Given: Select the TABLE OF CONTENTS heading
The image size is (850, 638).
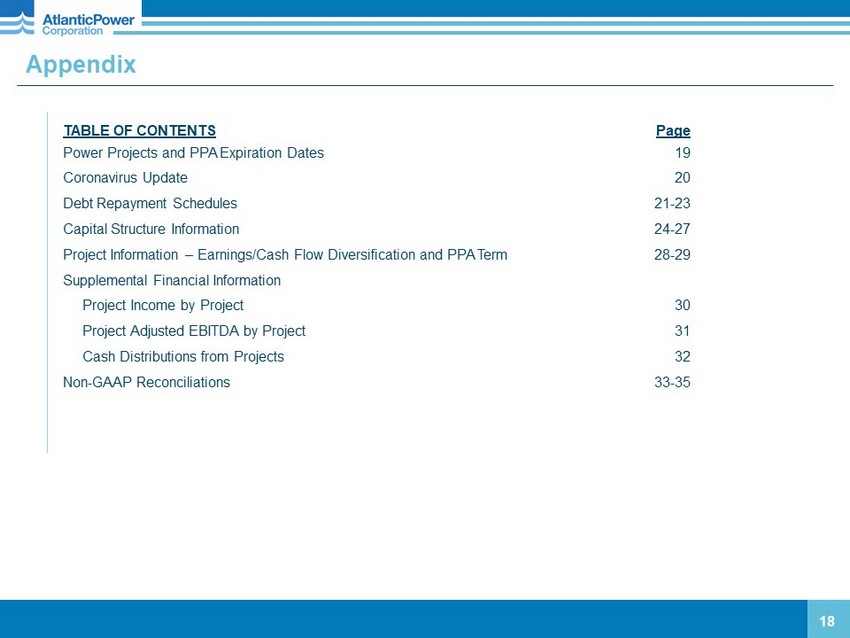Looking at the screenshot, I should (x=139, y=131).
